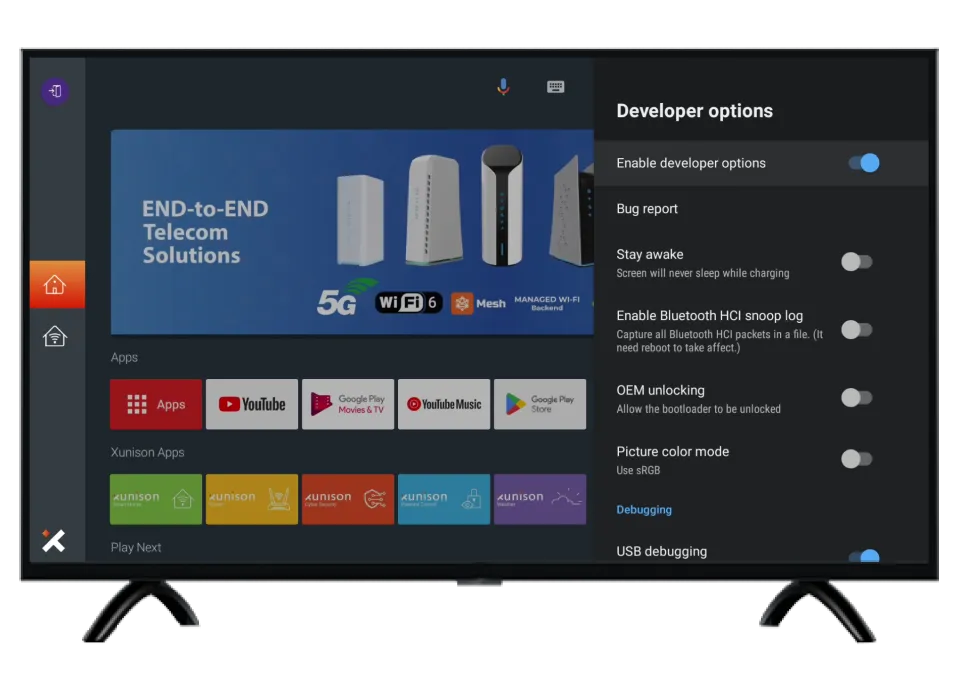This screenshot has height=699, width=960.
Task: Click the Developer options title
Action: tap(694, 111)
